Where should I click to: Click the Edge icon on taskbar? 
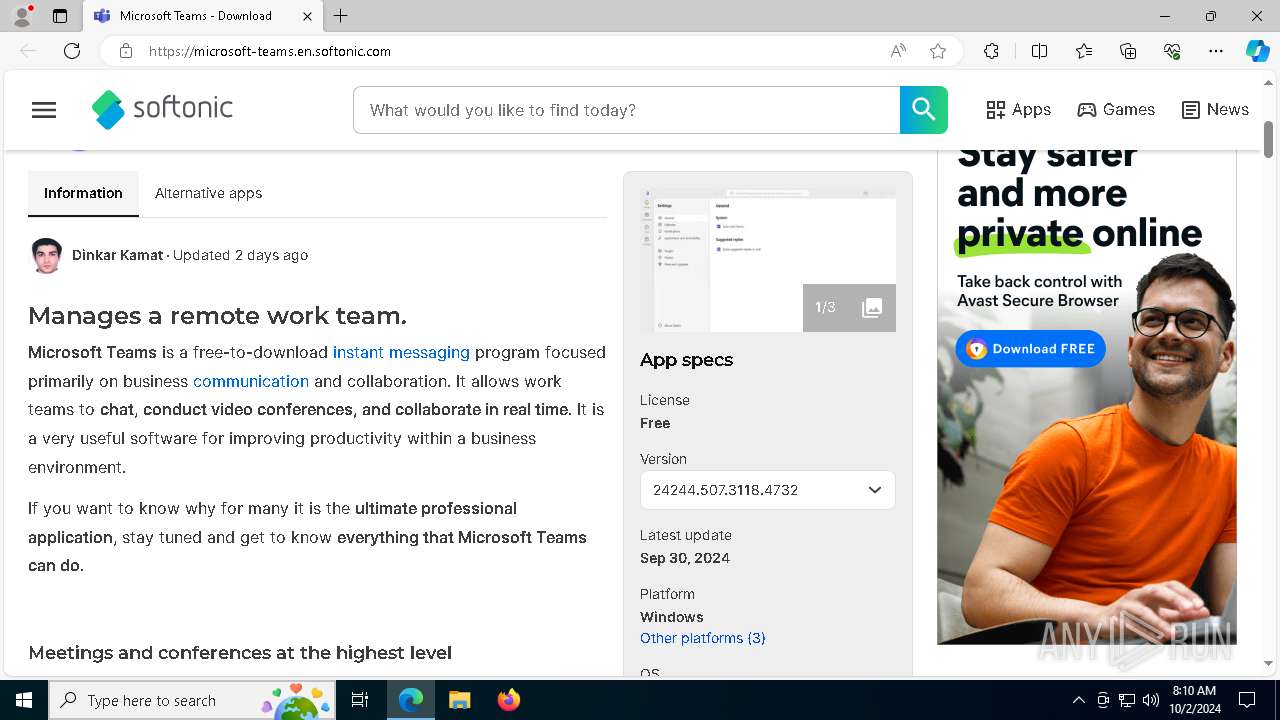411,700
